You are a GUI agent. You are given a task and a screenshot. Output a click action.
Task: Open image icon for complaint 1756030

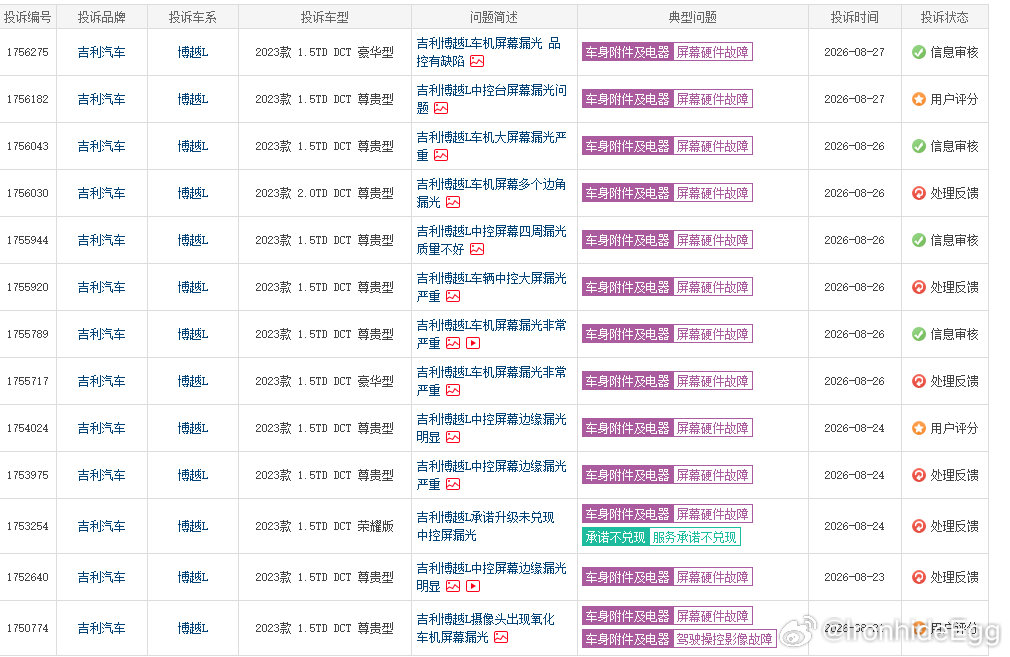click(453, 202)
